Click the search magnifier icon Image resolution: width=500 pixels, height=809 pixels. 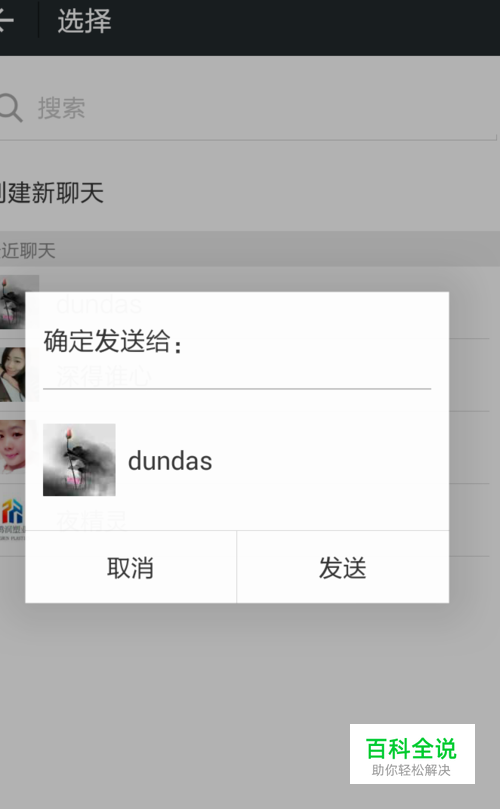point(10,108)
